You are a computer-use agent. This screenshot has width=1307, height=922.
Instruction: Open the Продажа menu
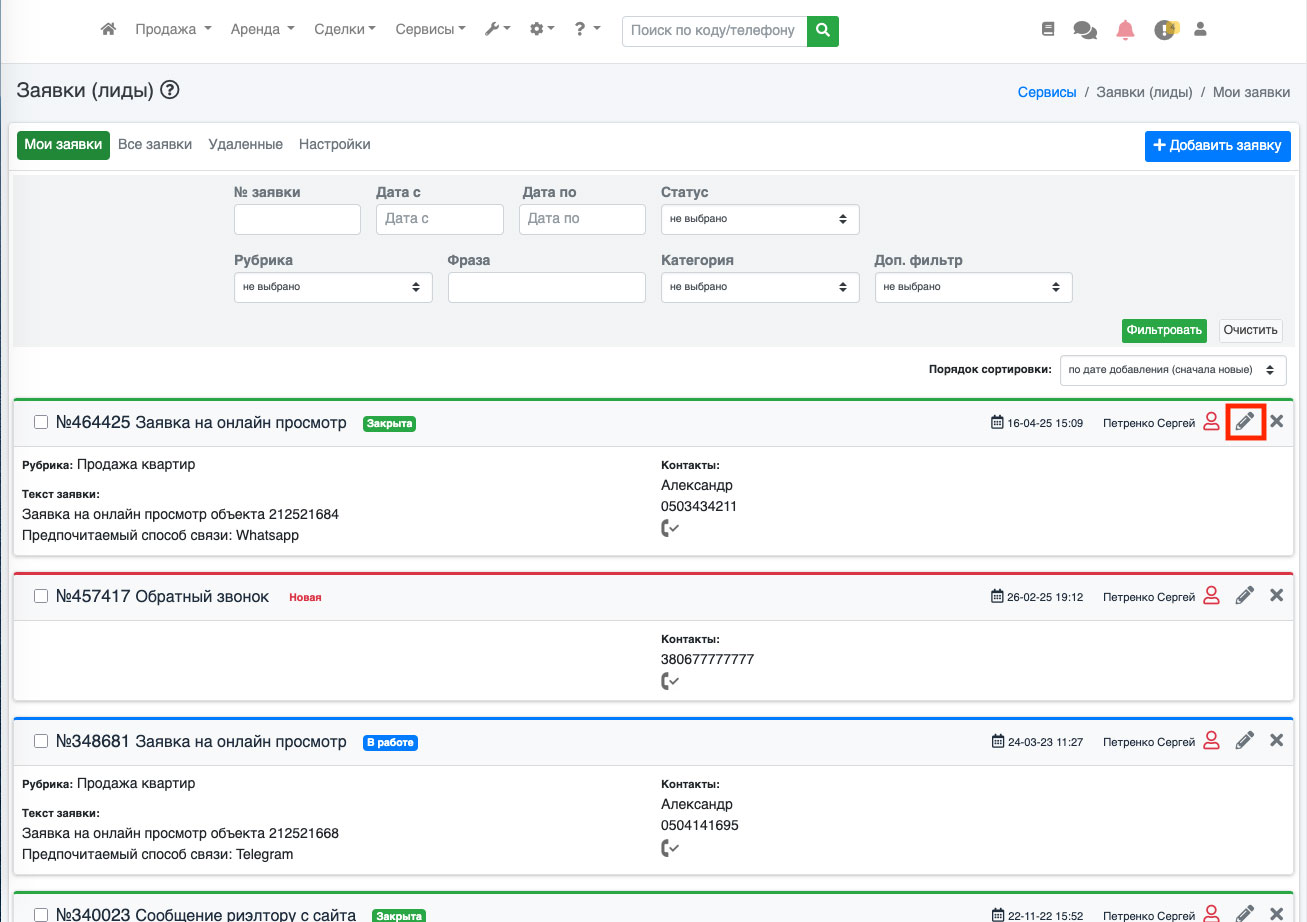(x=173, y=30)
